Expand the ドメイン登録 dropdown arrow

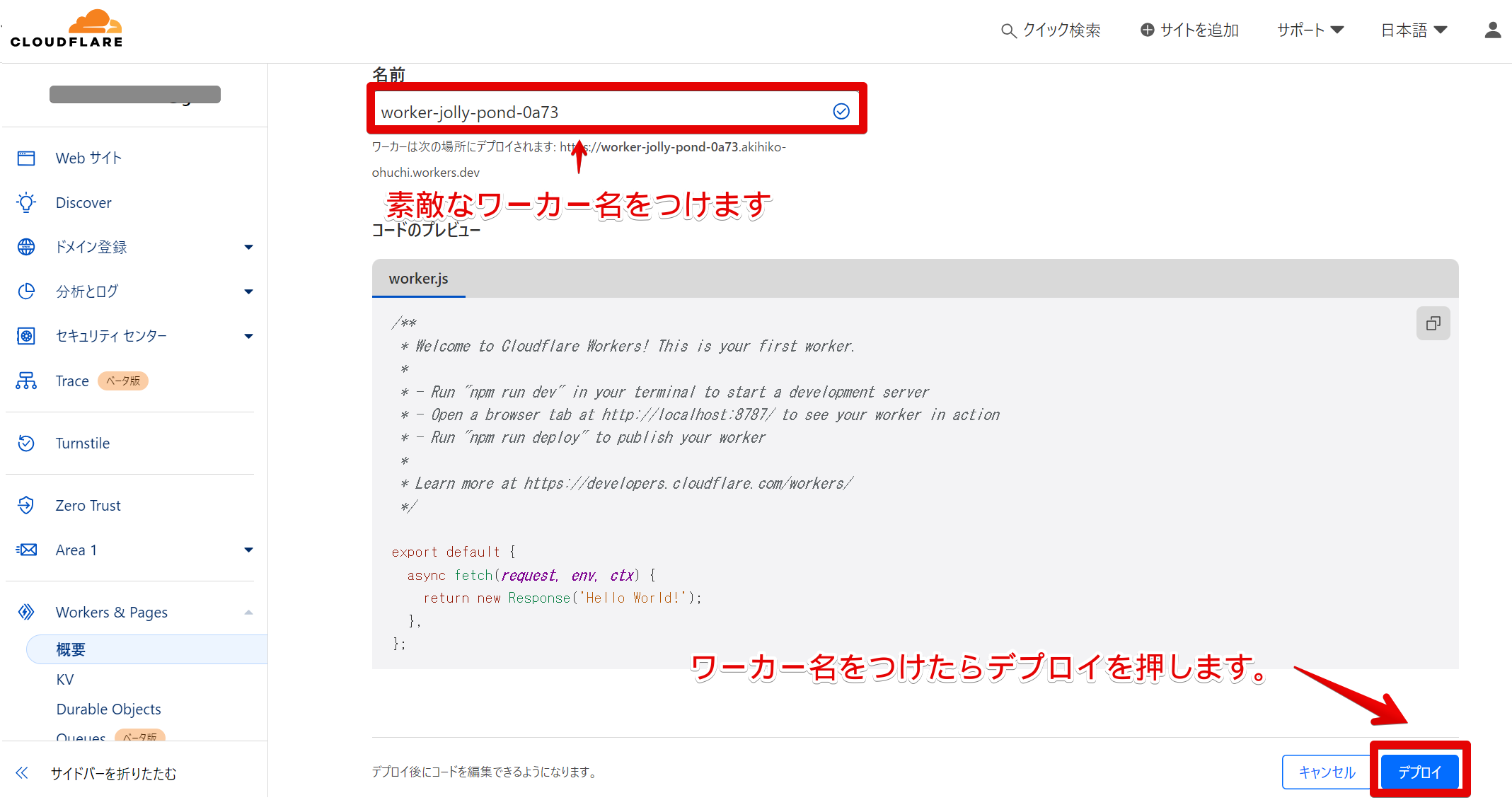pos(248,247)
